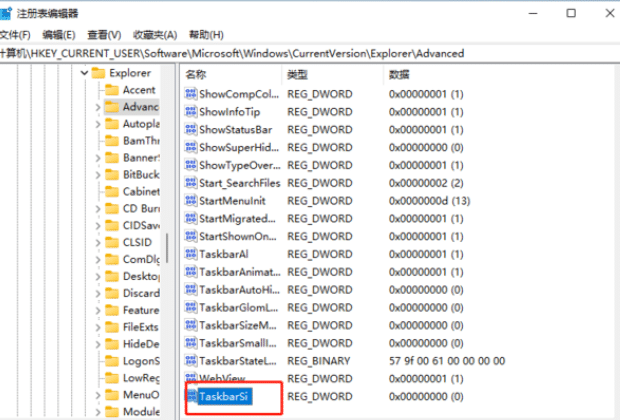Select the ShowStatusBar value icon
The image size is (620, 420).
191,129
